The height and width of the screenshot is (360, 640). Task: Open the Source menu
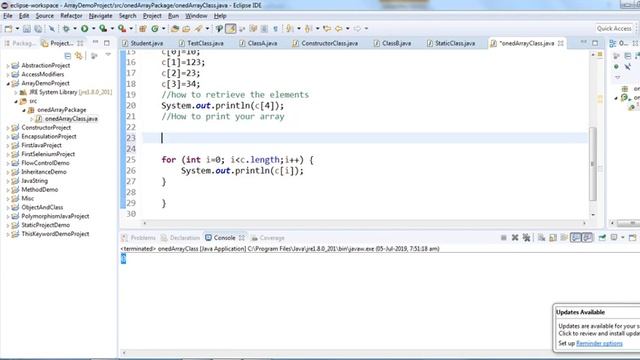[44, 16]
